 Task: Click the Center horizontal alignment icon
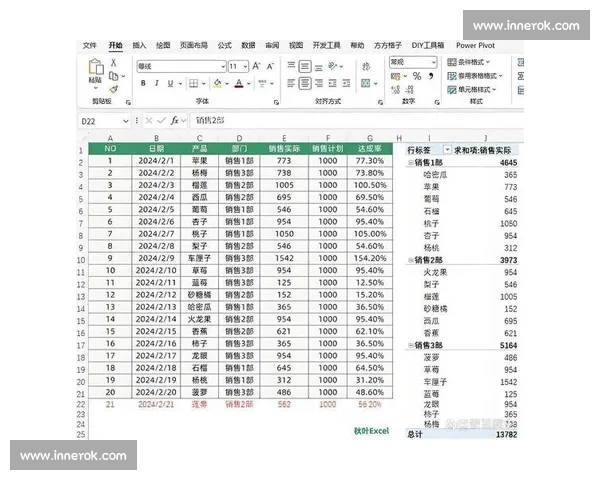pos(305,83)
